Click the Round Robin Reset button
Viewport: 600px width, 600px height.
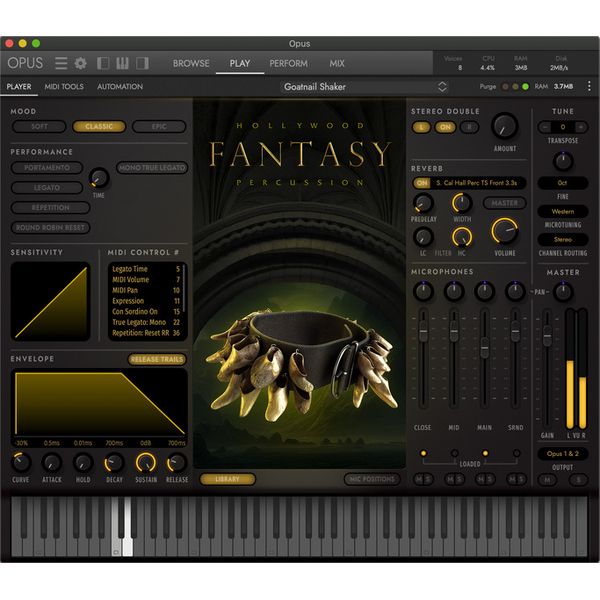pos(51,228)
